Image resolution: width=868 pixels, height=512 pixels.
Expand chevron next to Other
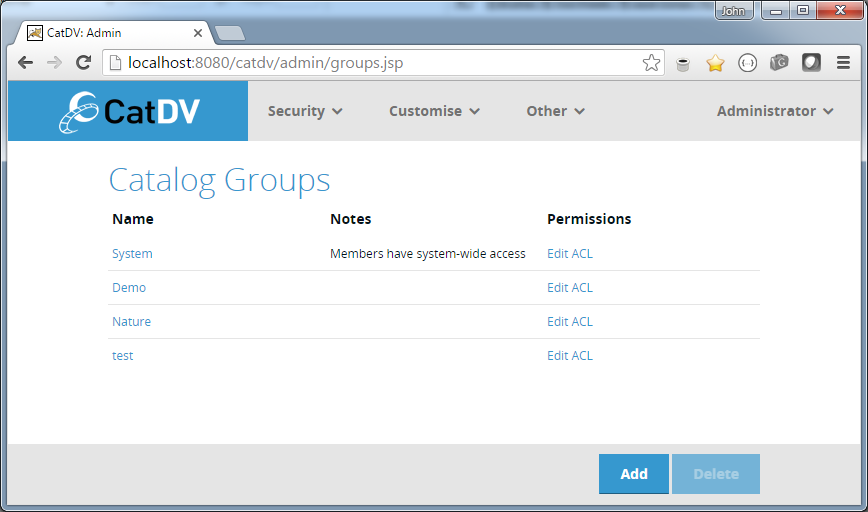[580, 112]
